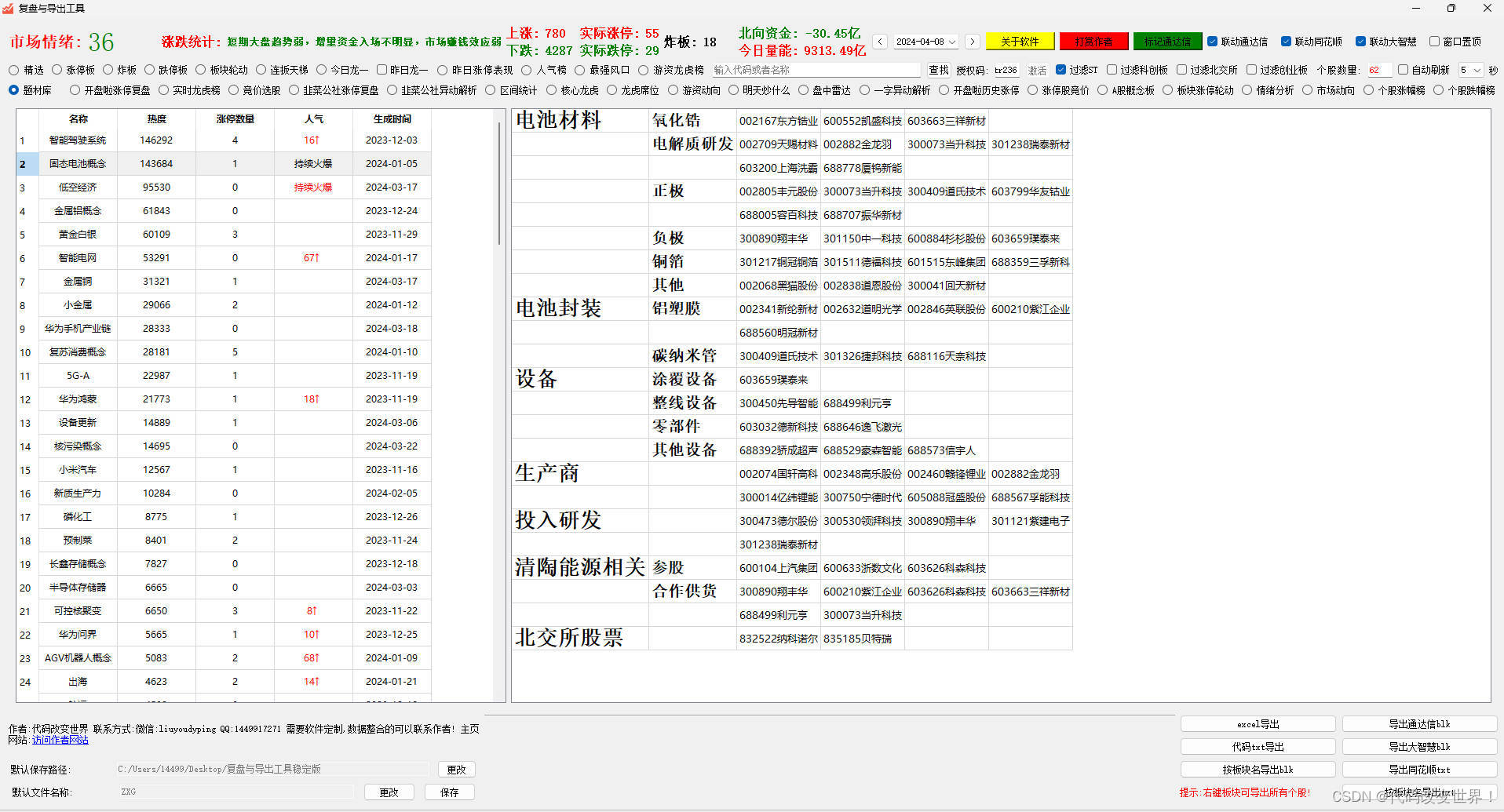The image size is (1504, 812).
Task: Sort the table by the 热度 column header
Action: point(156,119)
